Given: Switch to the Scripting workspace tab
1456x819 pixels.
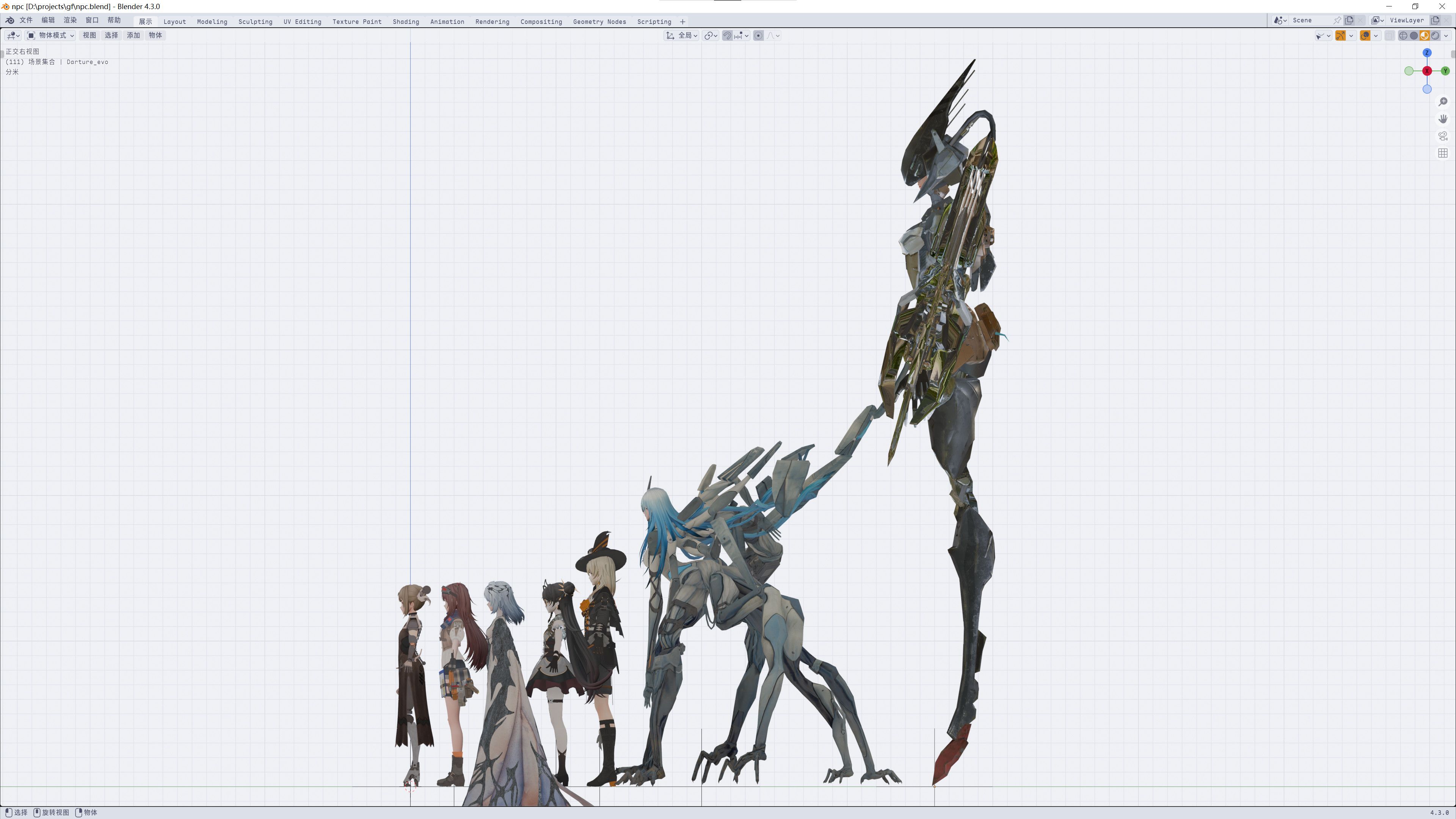Looking at the screenshot, I should coord(654,22).
